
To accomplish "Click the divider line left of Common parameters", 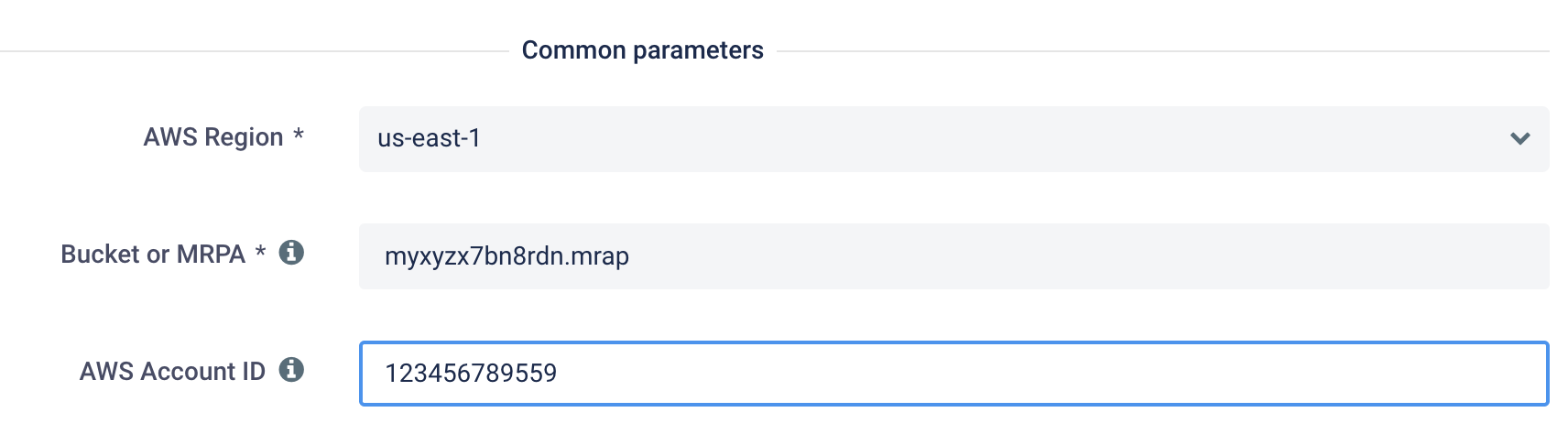I will [255, 51].
